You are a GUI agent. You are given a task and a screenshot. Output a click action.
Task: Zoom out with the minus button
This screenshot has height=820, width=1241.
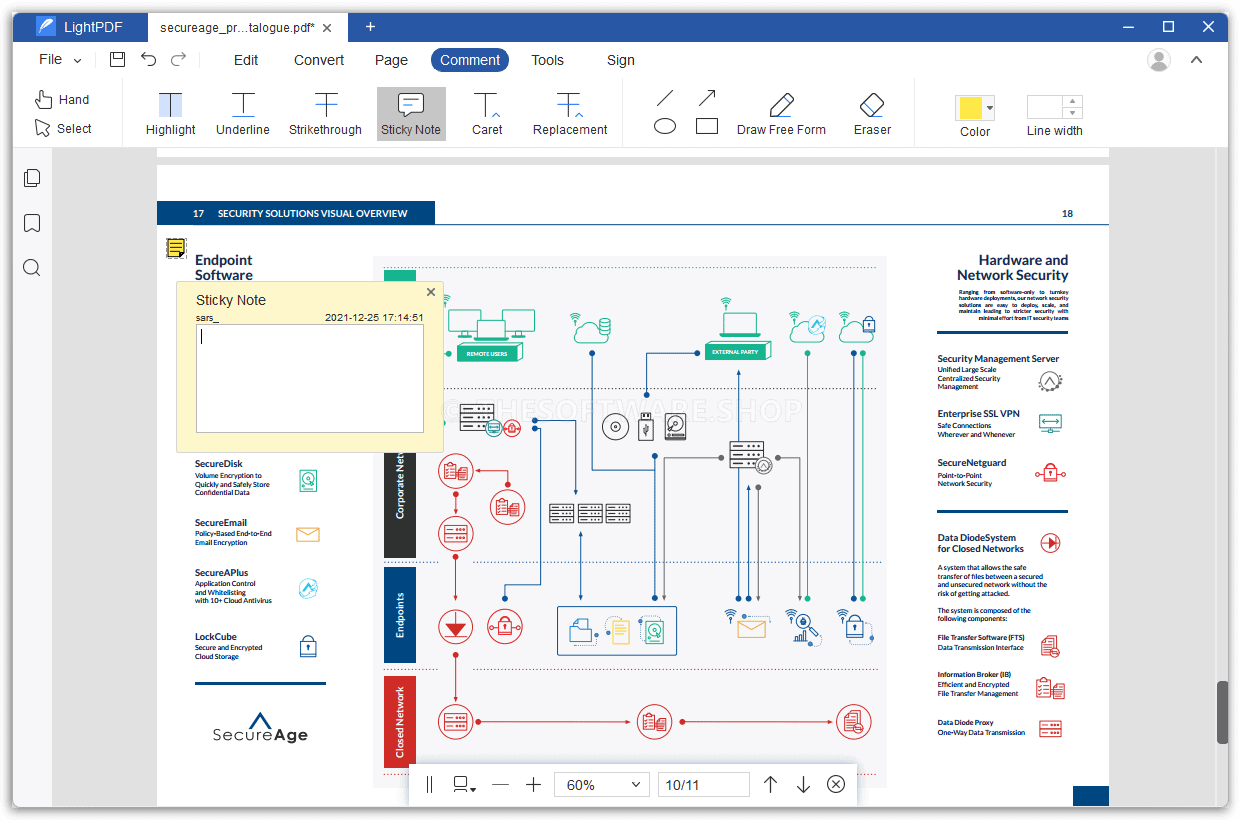[x=500, y=785]
